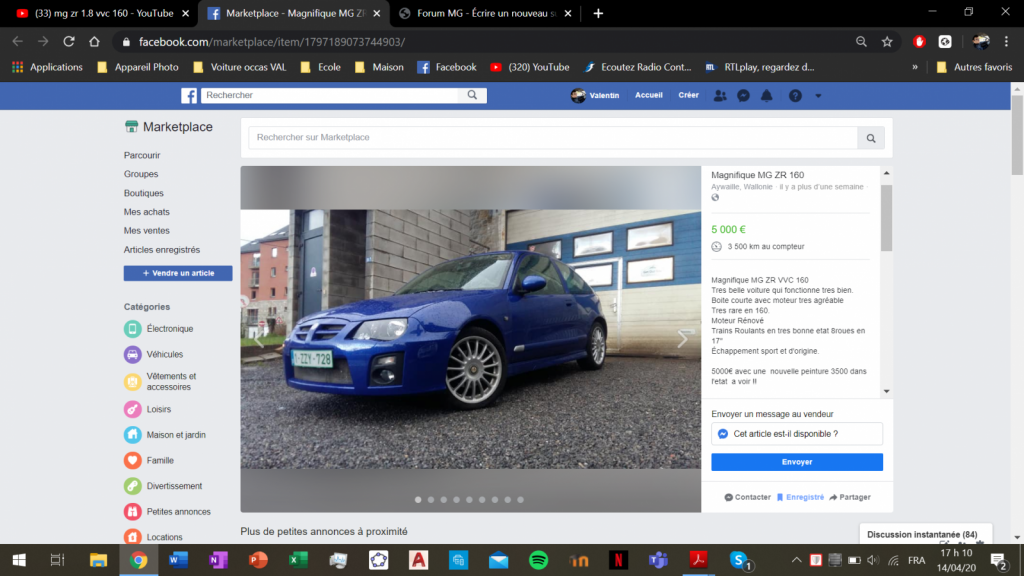Bookmark this page with star icon
Image resolution: width=1024 pixels, height=576 pixels.
pyautogui.click(x=887, y=42)
